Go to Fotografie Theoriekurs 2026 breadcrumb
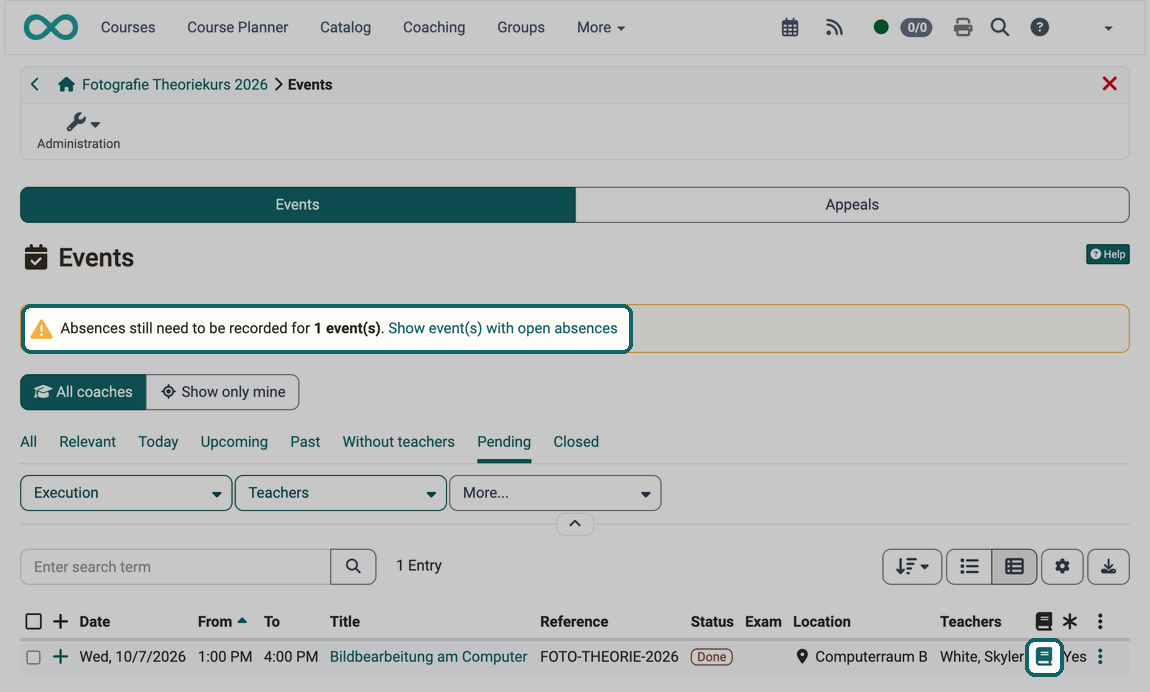The image size is (1150, 692). pyautogui.click(x=175, y=84)
